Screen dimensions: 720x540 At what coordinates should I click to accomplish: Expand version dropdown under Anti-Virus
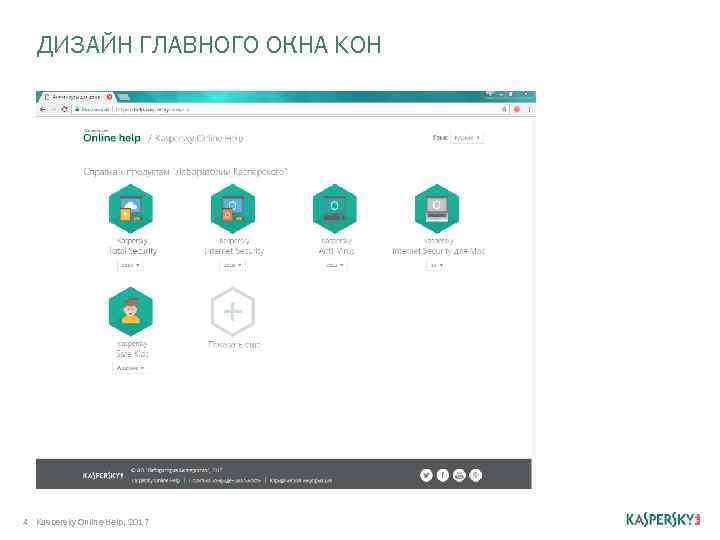[334, 265]
